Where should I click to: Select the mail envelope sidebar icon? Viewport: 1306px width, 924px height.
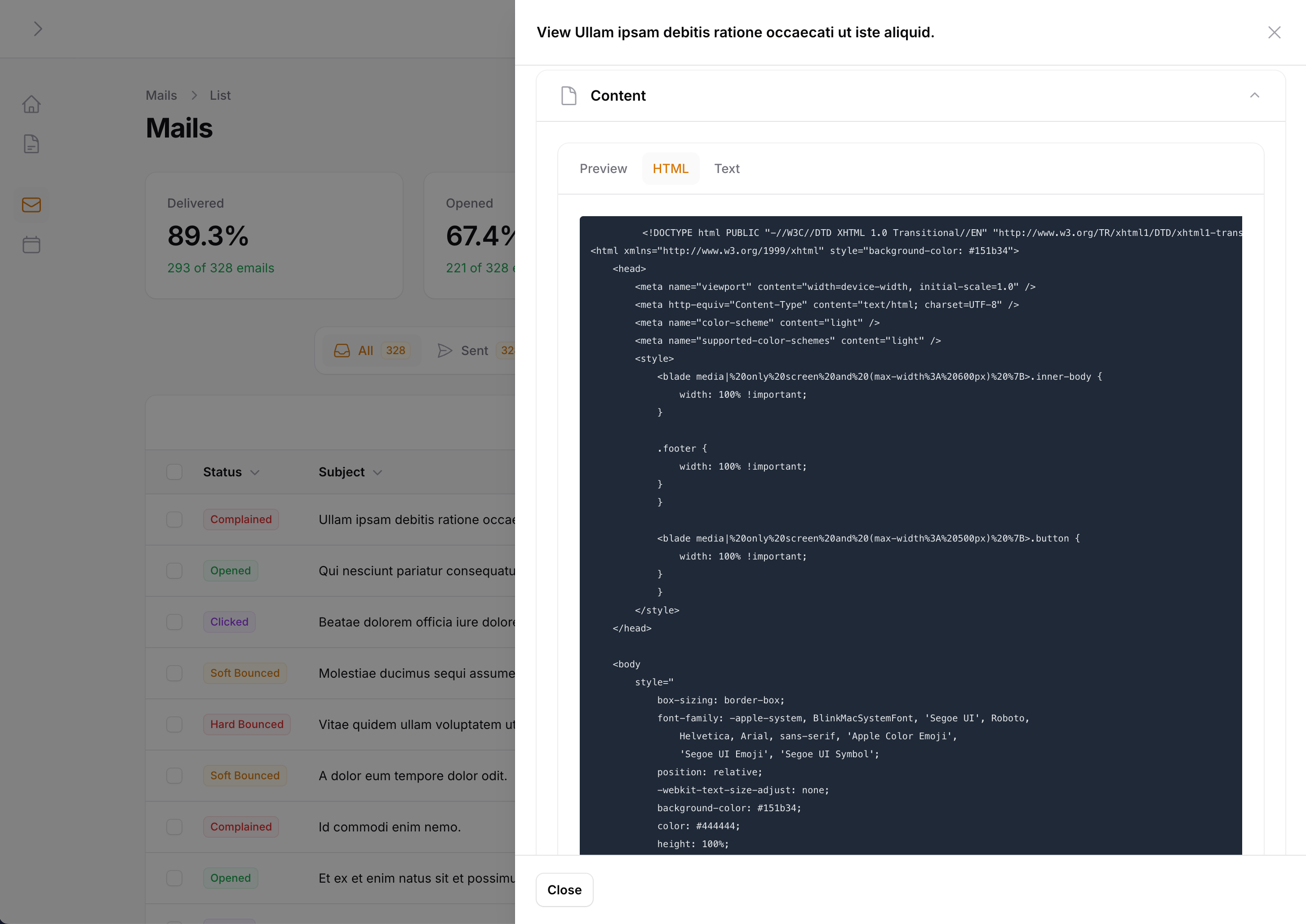pos(31,205)
